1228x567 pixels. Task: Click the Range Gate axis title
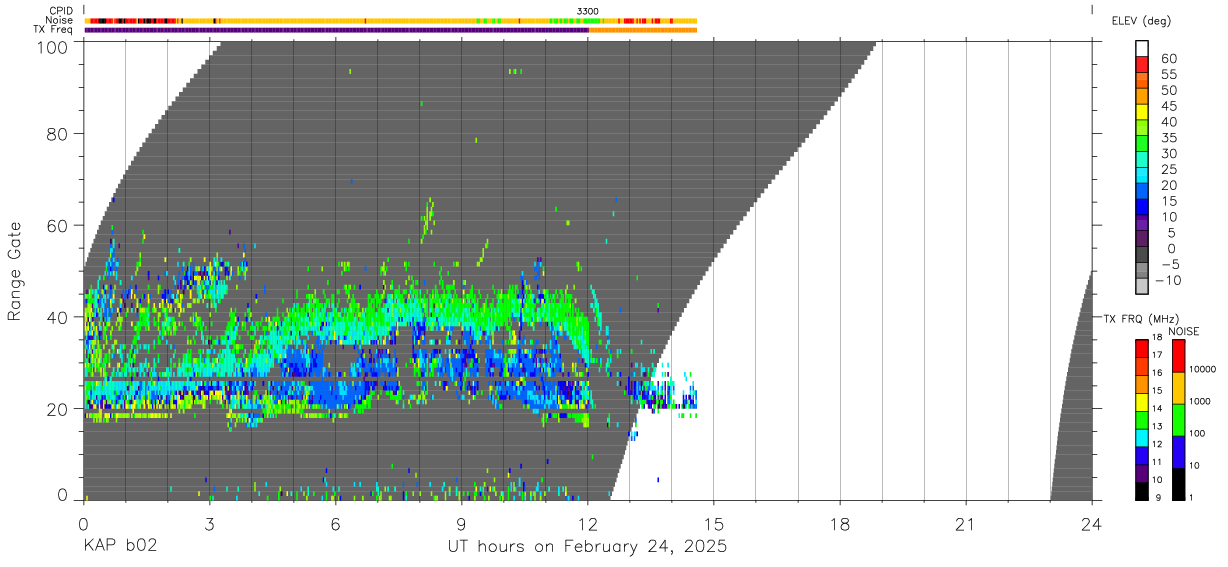pyautogui.click(x=15, y=271)
